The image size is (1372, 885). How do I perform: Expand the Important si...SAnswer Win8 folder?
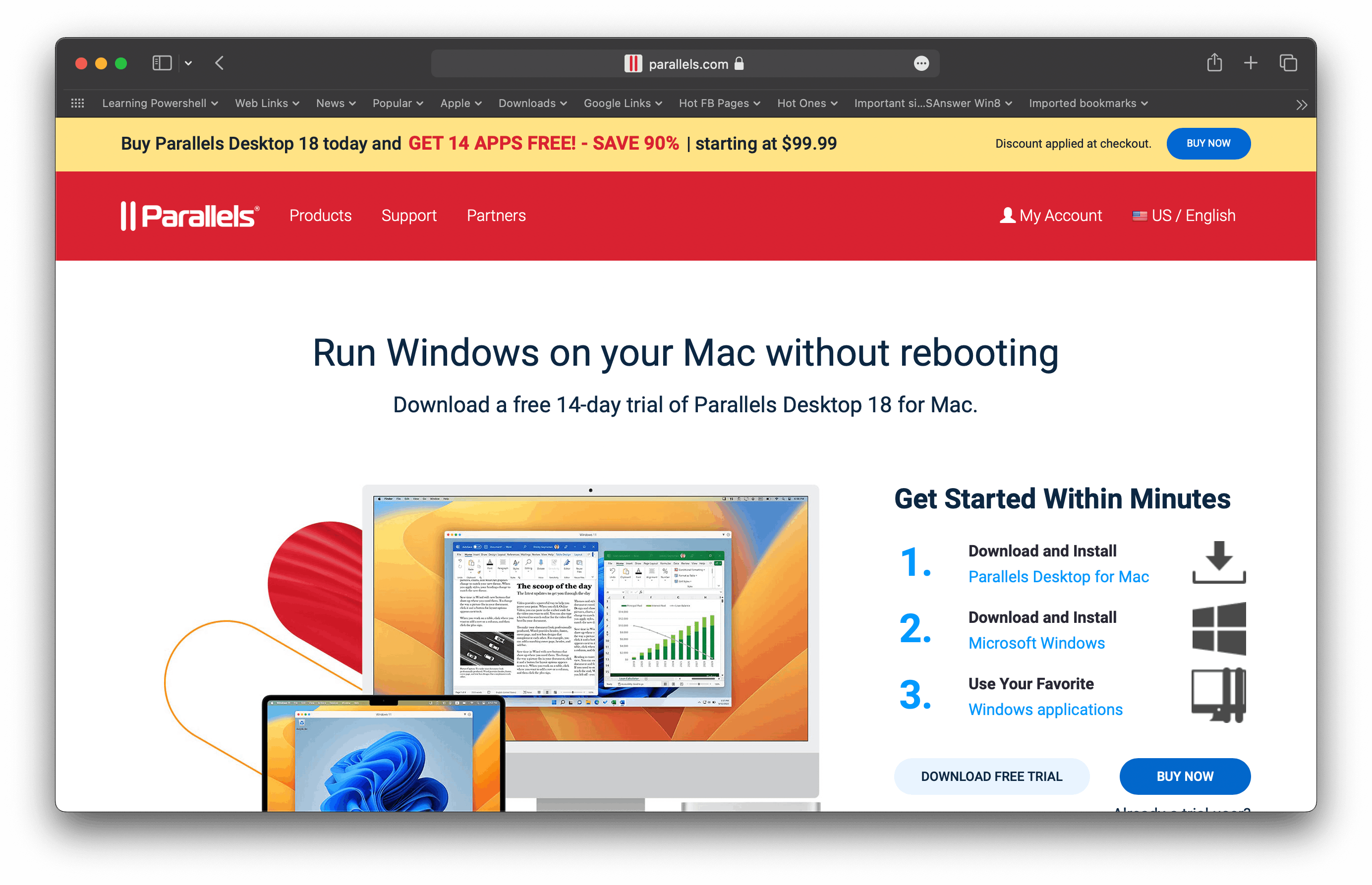[932, 104]
